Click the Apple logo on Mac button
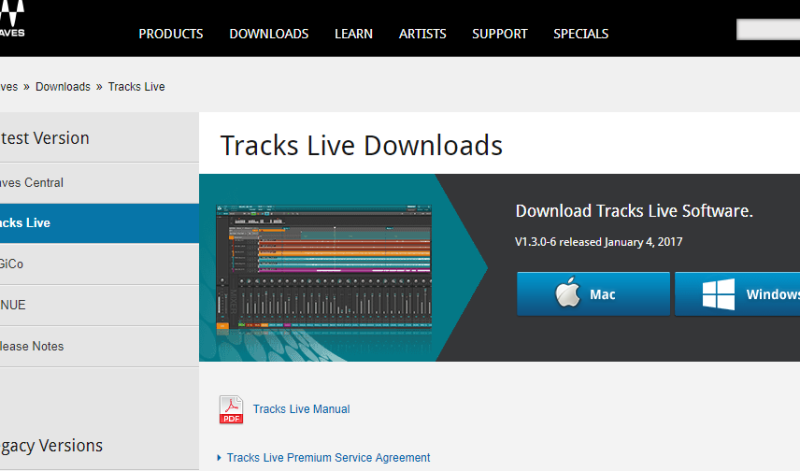The image size is (800, 471). (568, 293)
